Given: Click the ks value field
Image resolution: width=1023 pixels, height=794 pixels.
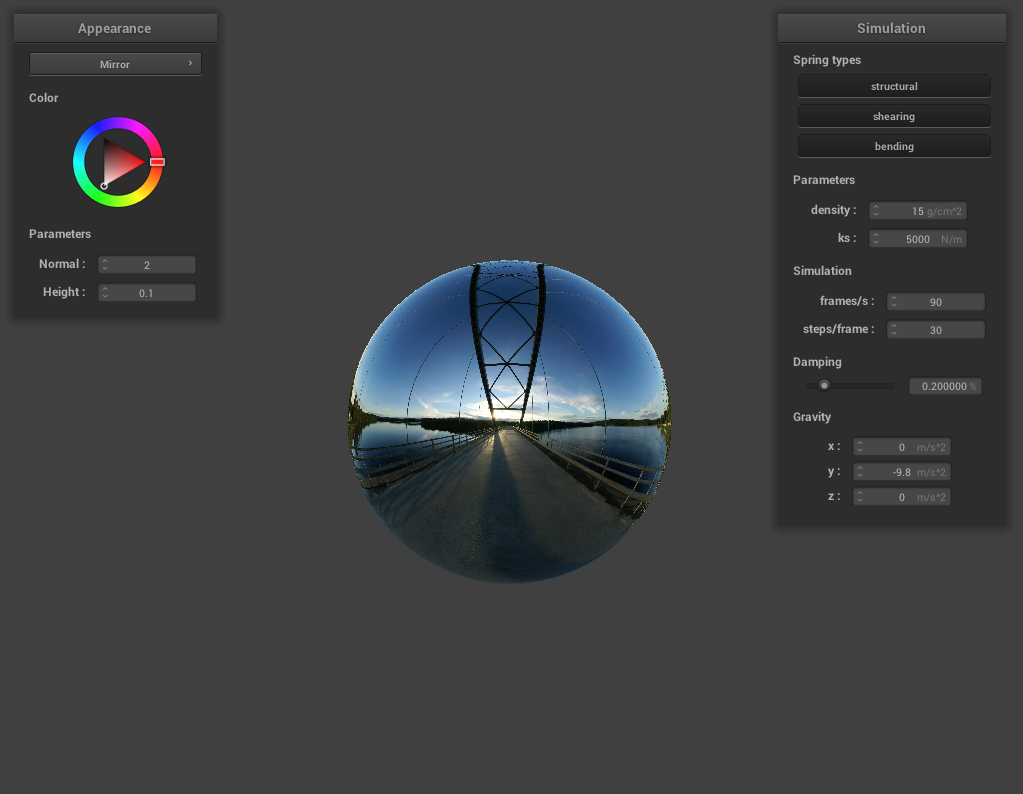Looking at the screenshot, I should (917, 239).
